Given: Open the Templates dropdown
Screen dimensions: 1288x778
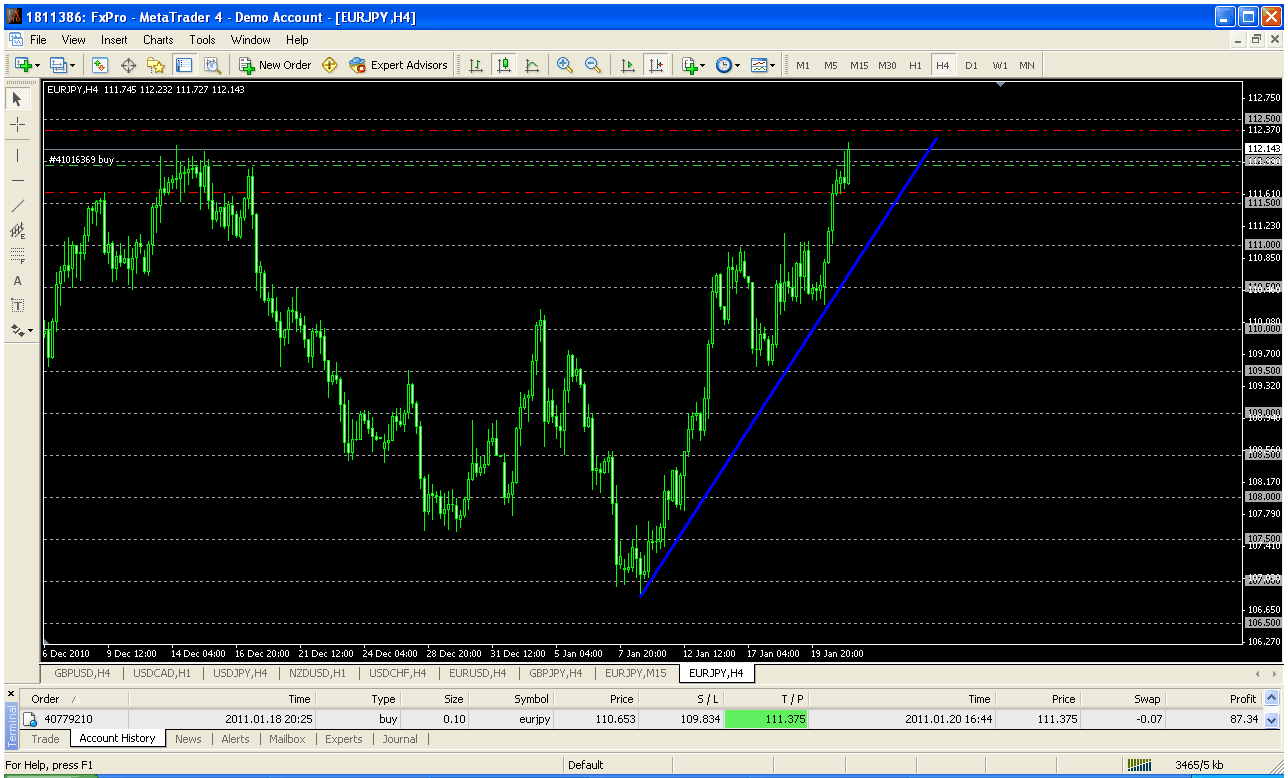Looking at the screenshot, I should coord(762,65).
